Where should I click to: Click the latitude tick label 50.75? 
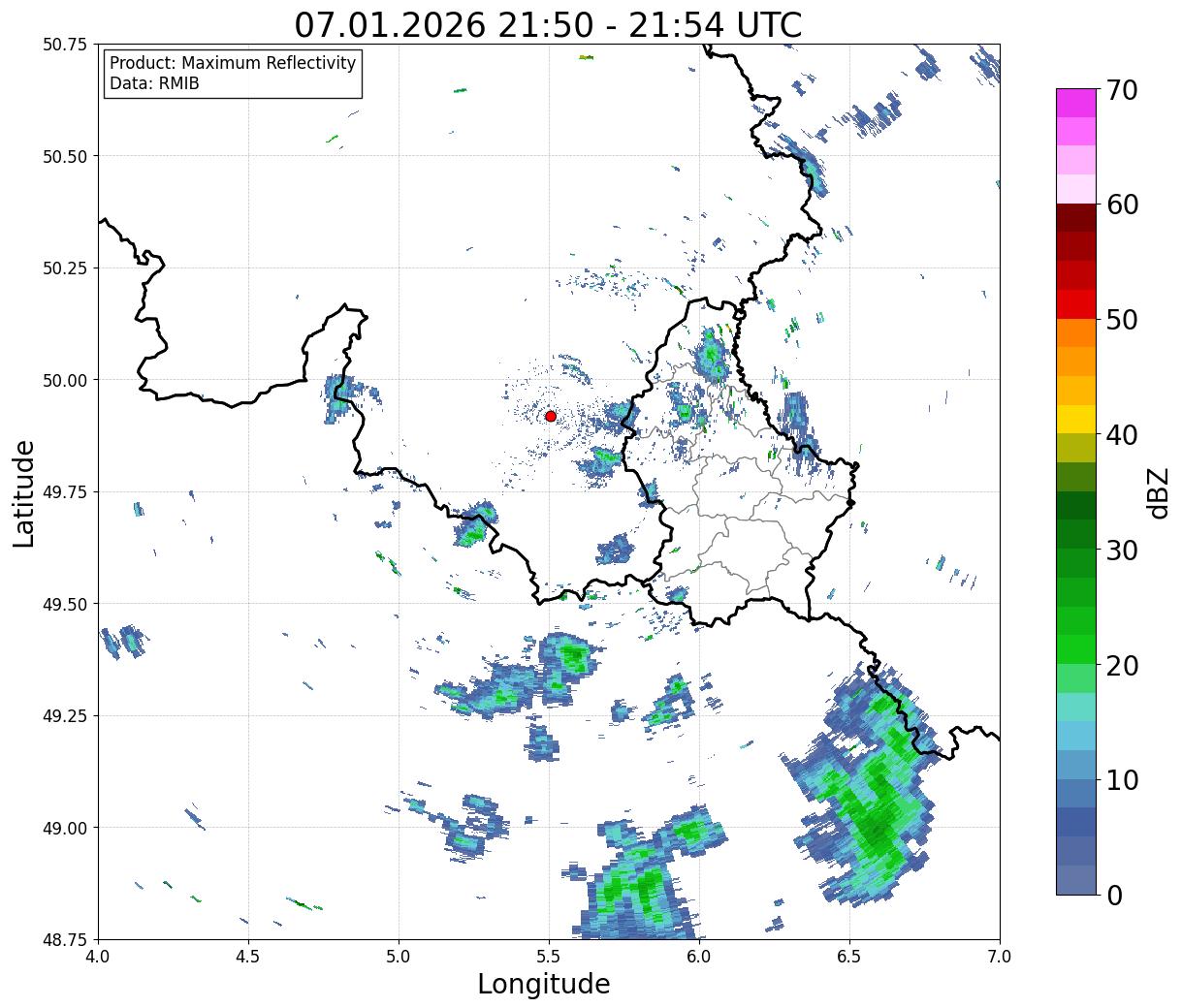(x=64, y=45)
